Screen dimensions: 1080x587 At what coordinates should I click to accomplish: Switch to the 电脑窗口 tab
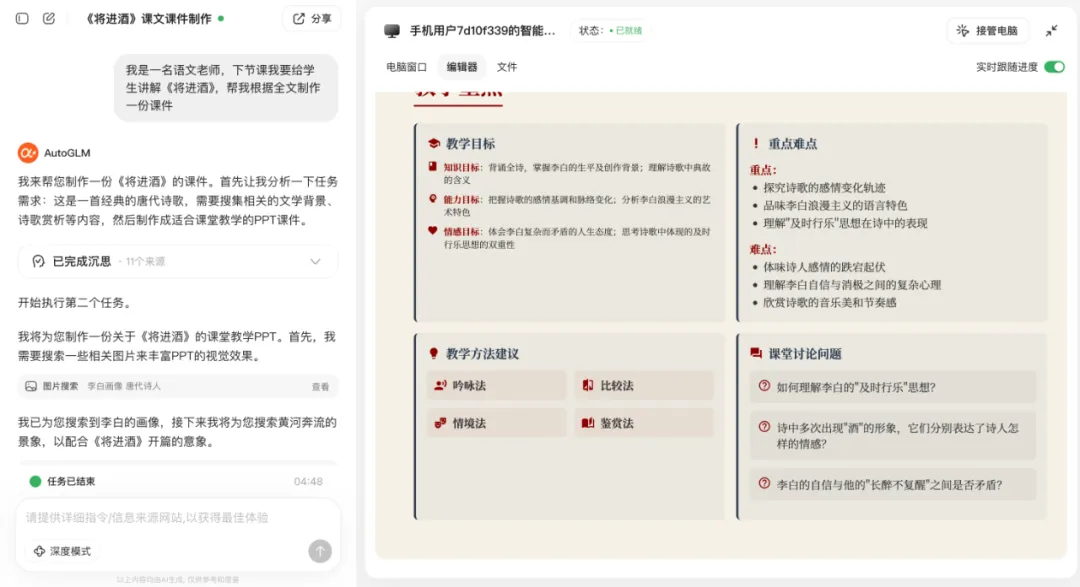(406, 67)
